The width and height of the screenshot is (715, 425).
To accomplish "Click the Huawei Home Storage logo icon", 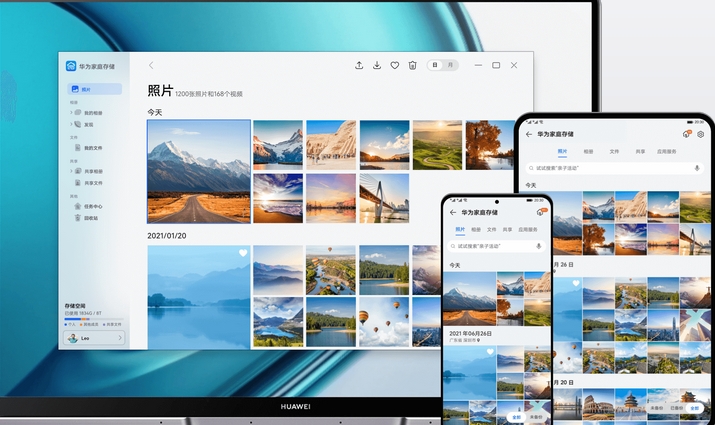I will pyautogui.click(x=71, y=66).
